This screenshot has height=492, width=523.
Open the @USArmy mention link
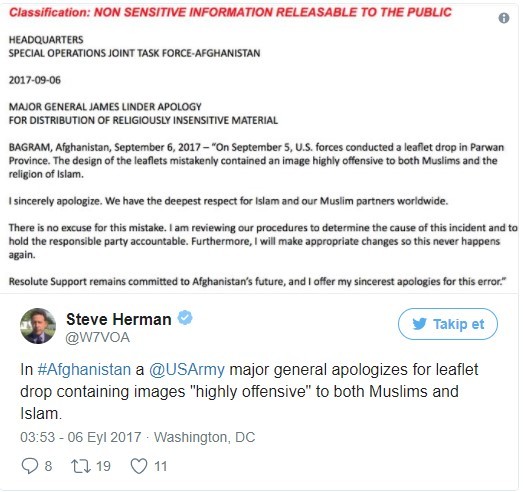(187, 370)
